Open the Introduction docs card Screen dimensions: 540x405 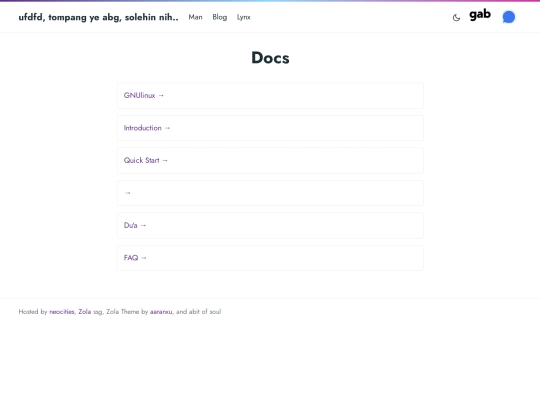point(270,128)
